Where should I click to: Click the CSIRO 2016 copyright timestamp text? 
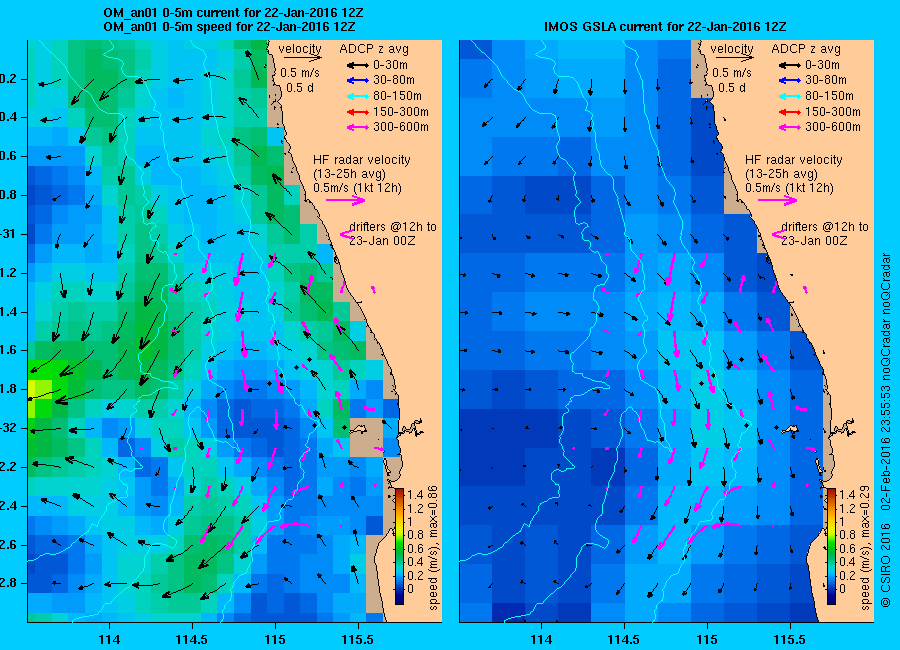(x=886, y=430)
